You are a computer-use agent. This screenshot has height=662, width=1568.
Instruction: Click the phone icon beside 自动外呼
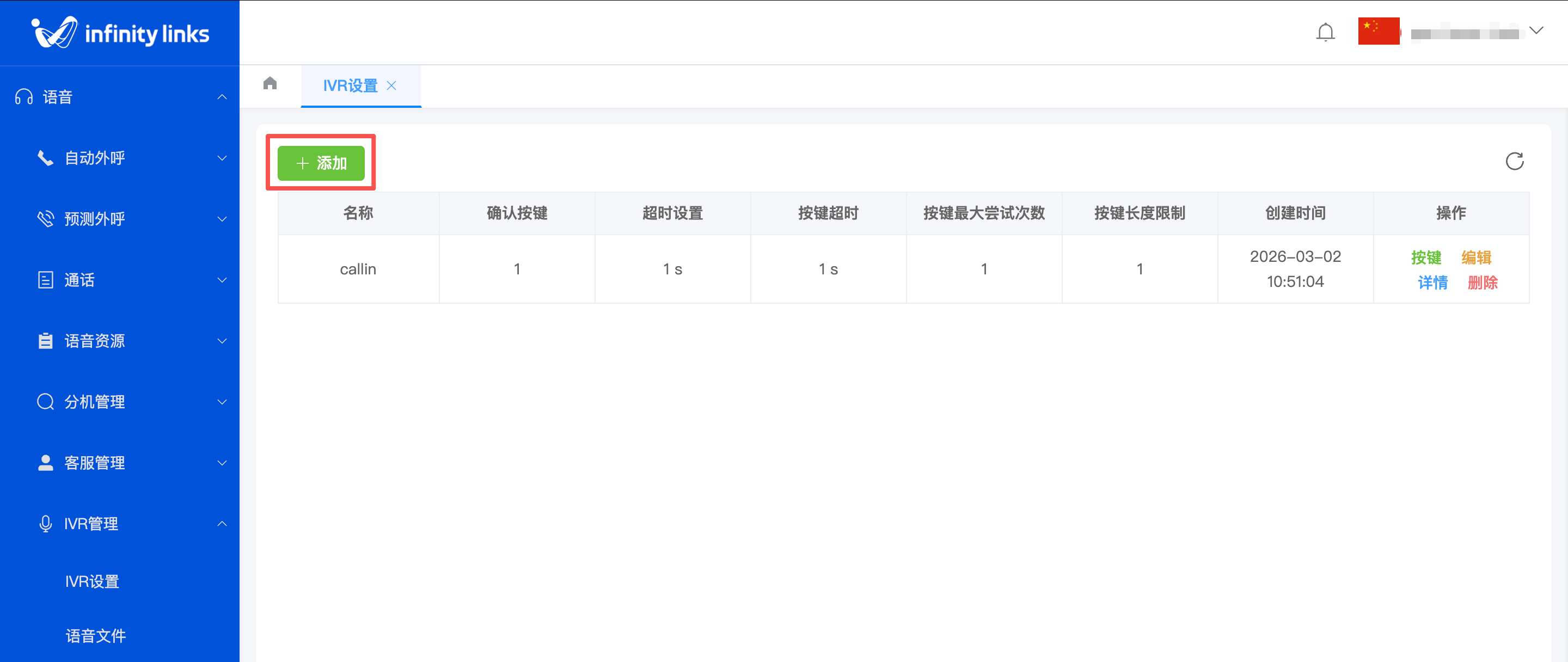tap(46, 158)
